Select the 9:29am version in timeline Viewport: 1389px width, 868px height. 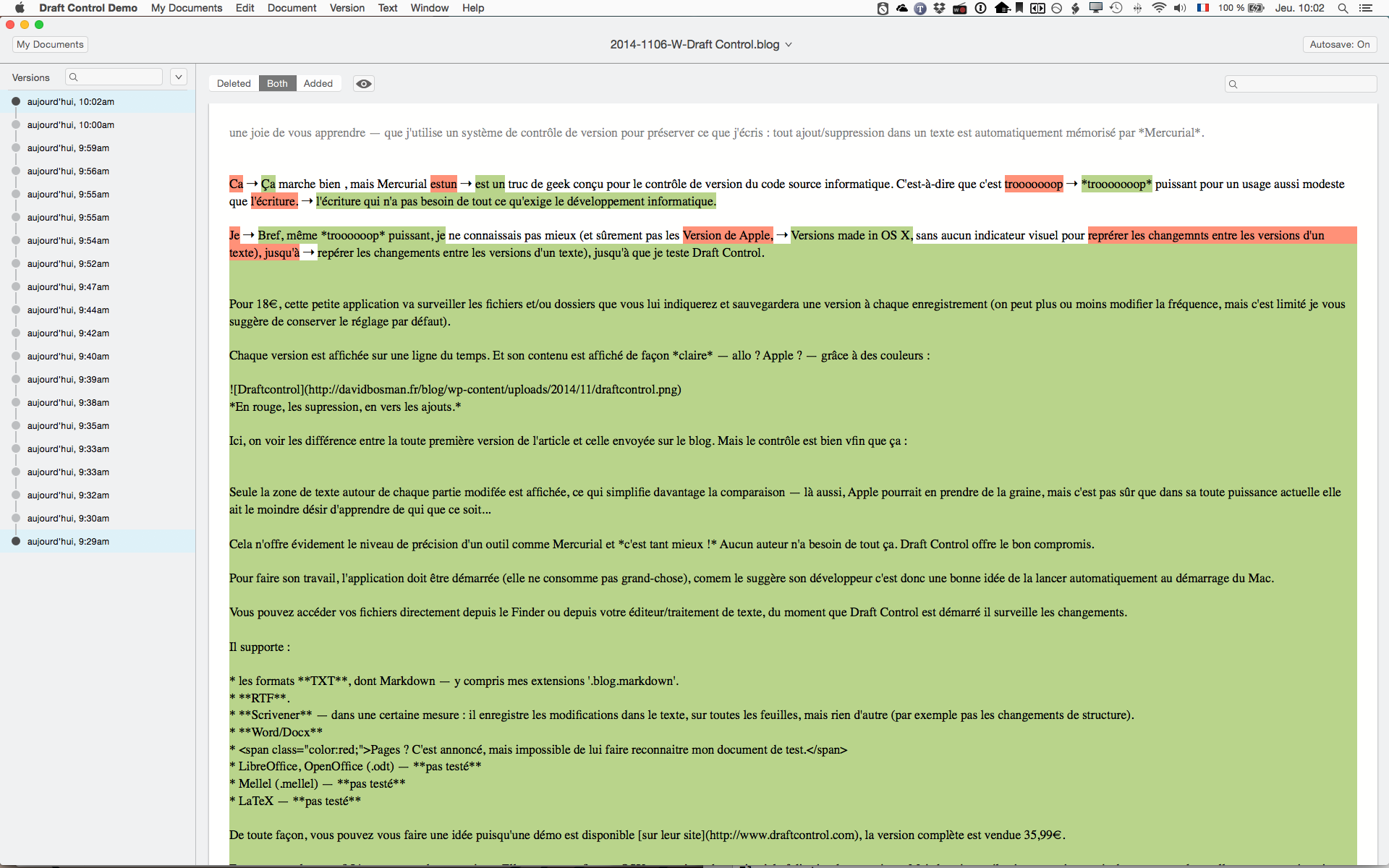pyautogui.click(x=68, y=541)
